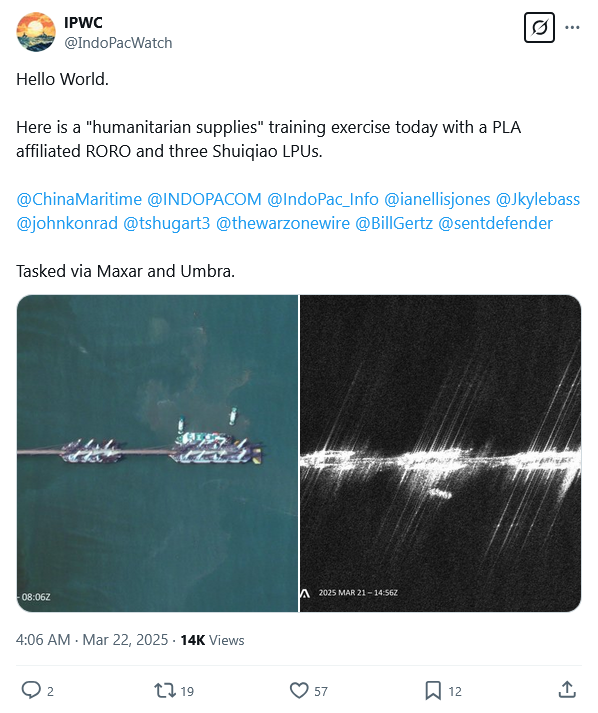Open the IPWC profile avatar

pyautogui.click(x=36, y=32)
